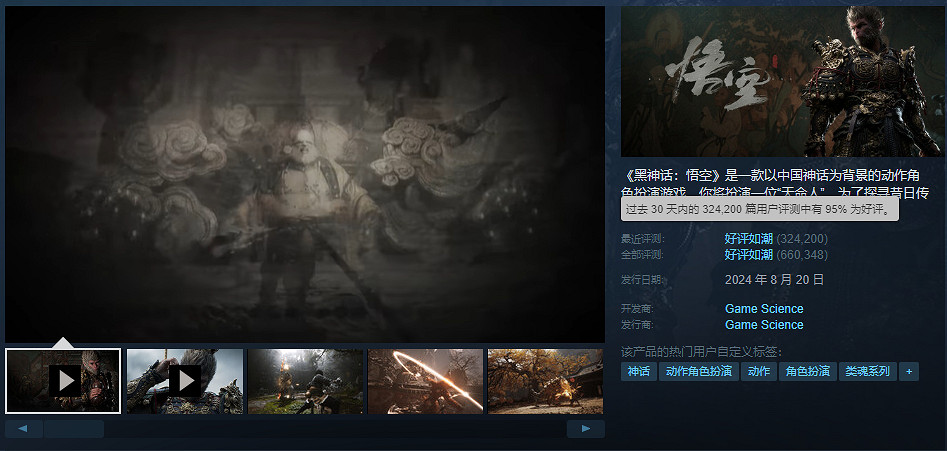Open developer Game Science link
Image resolution: width=947 pixels, height=451 pixels.
[x=764, y=309]
